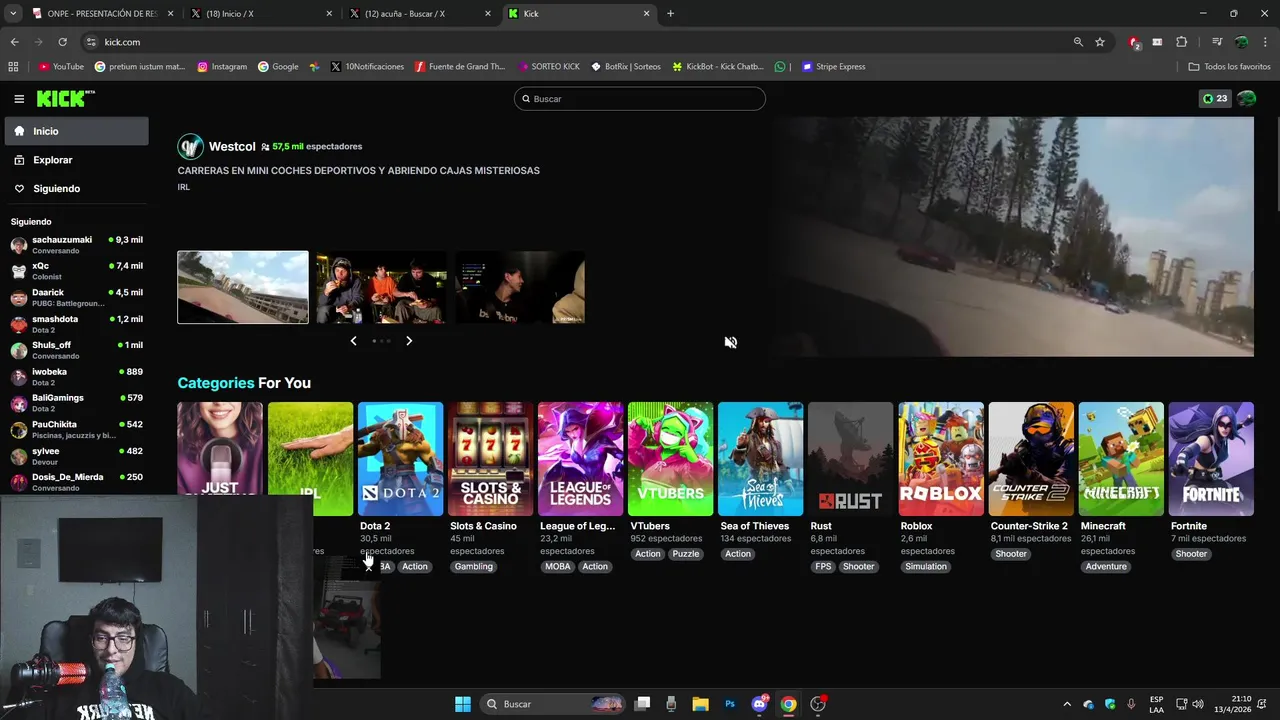Screen dimensions: 1280x720
Task: Open Explorar in the sidebar
Action: point(76,160)
